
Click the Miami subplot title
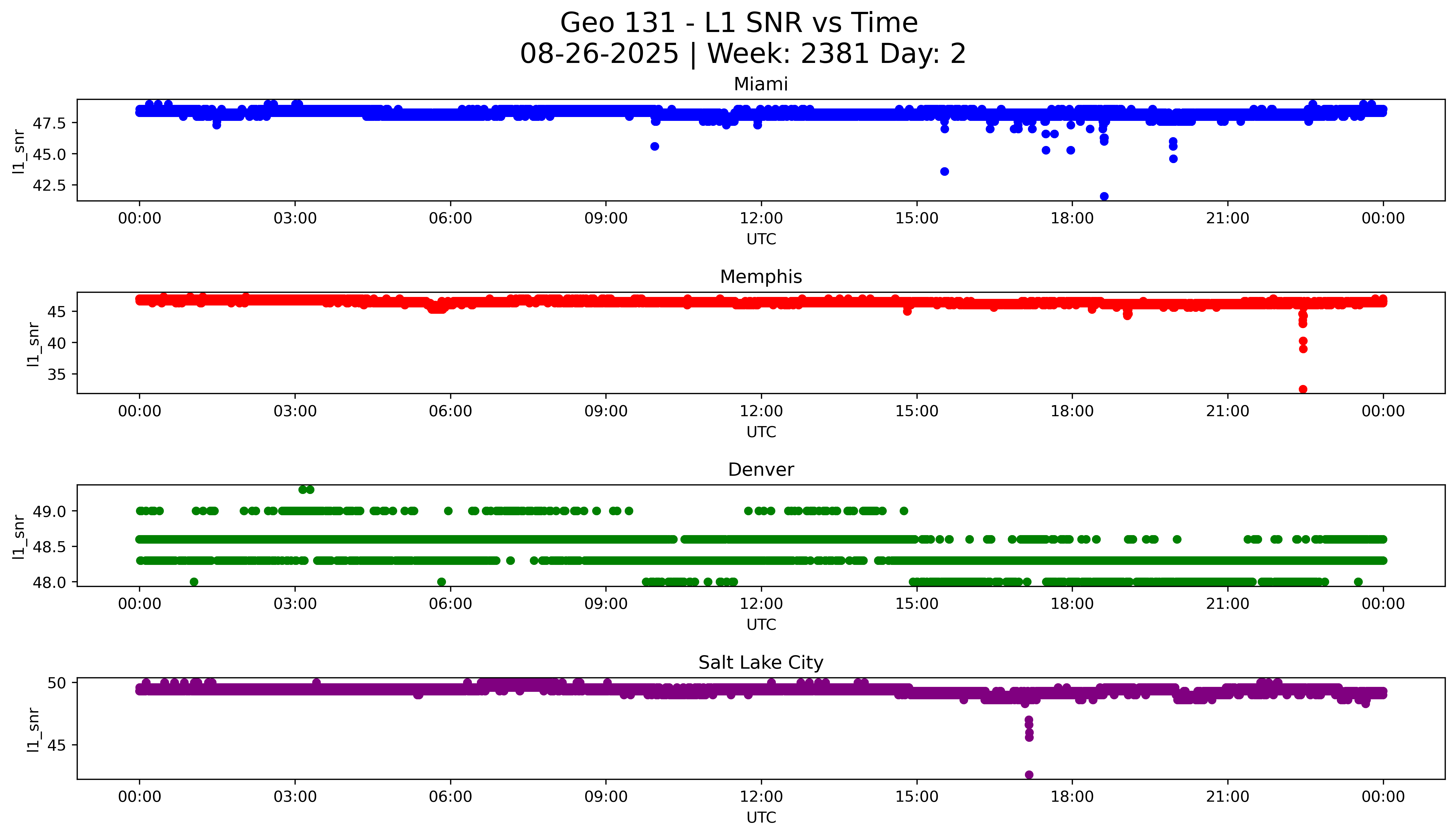click(x=760, y=84)
